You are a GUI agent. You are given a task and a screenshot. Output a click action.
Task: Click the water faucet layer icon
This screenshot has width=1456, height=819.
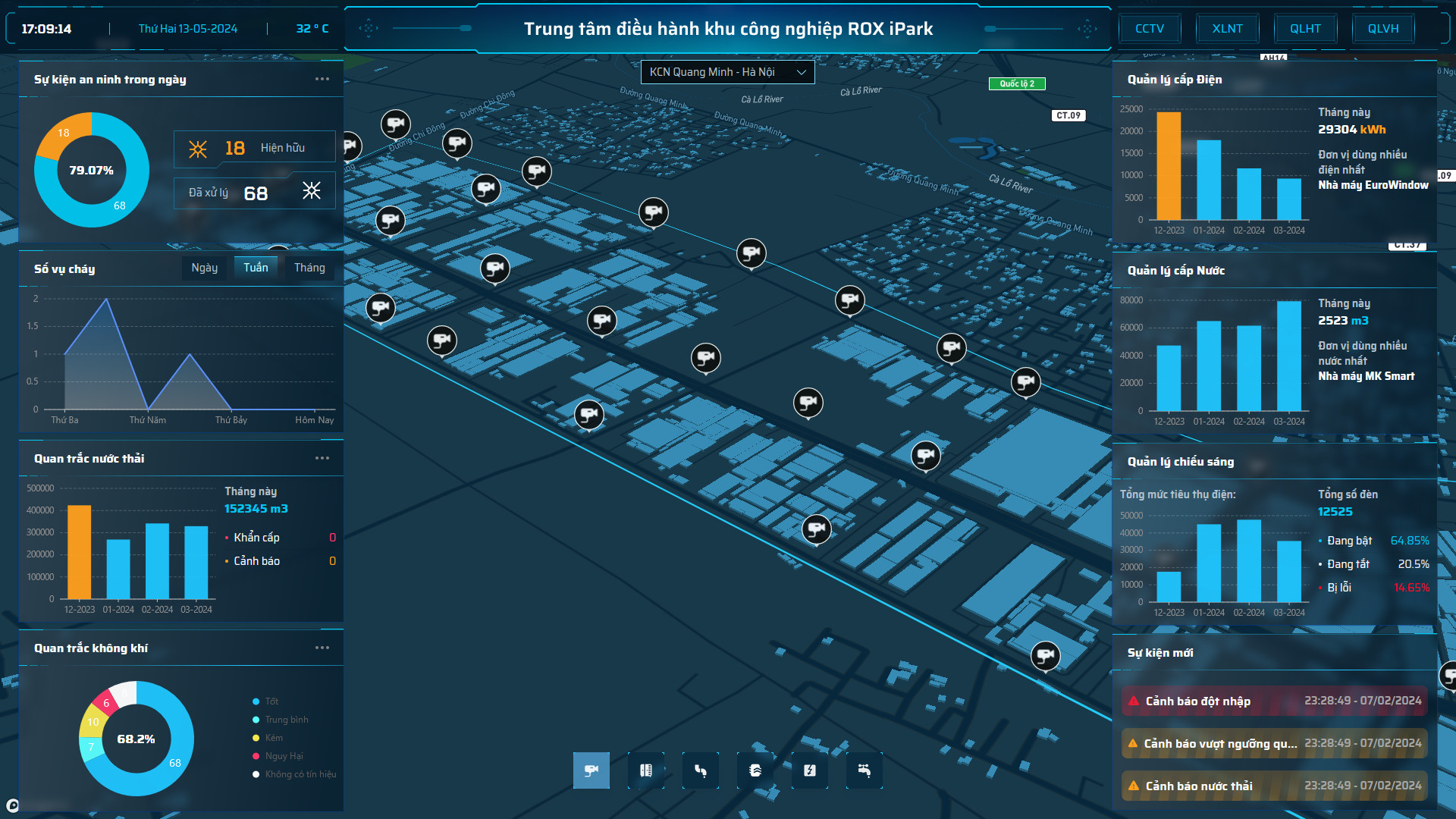point(864,770)
